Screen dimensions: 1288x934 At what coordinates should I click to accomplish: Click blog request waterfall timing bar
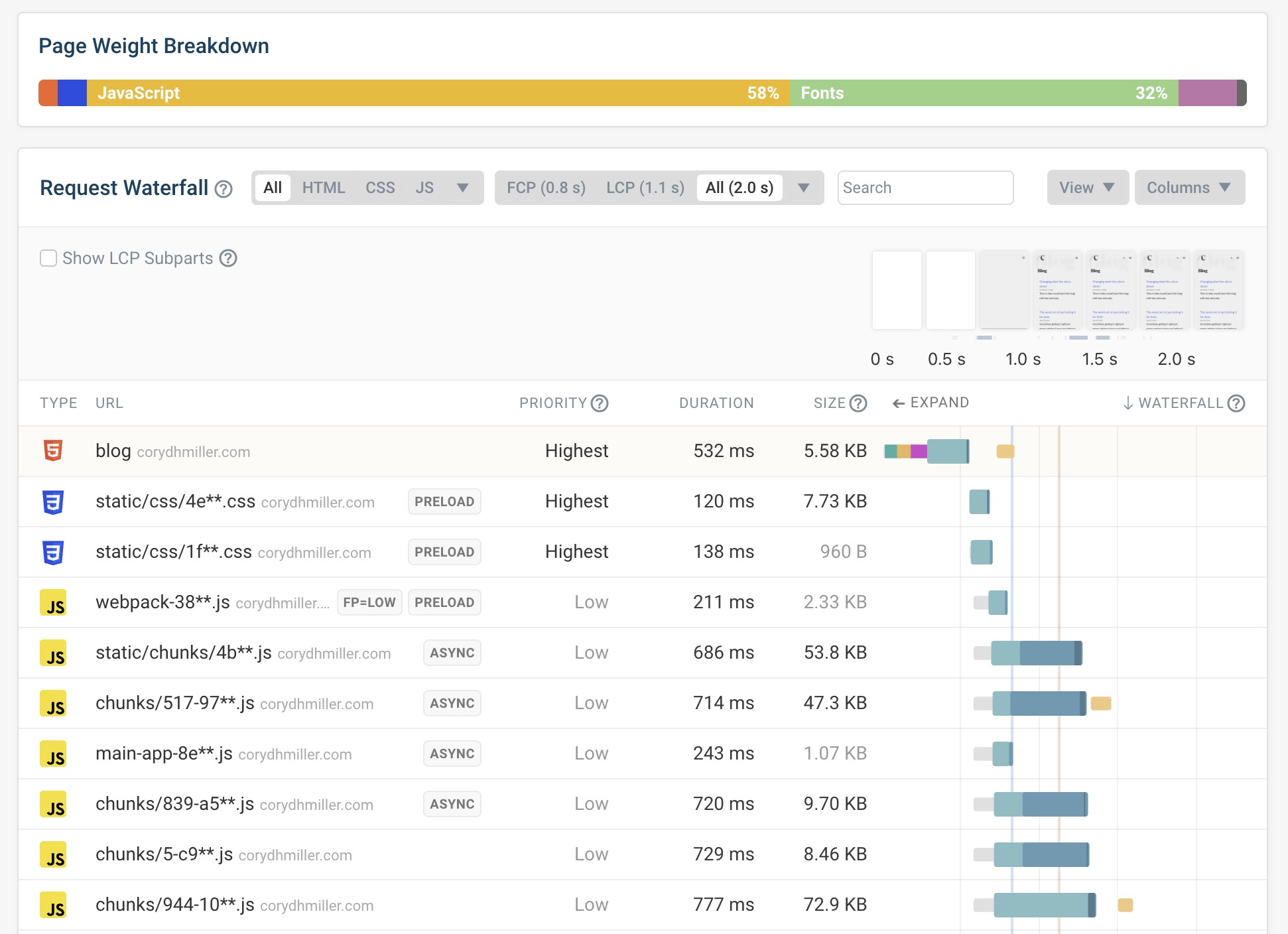927,451
